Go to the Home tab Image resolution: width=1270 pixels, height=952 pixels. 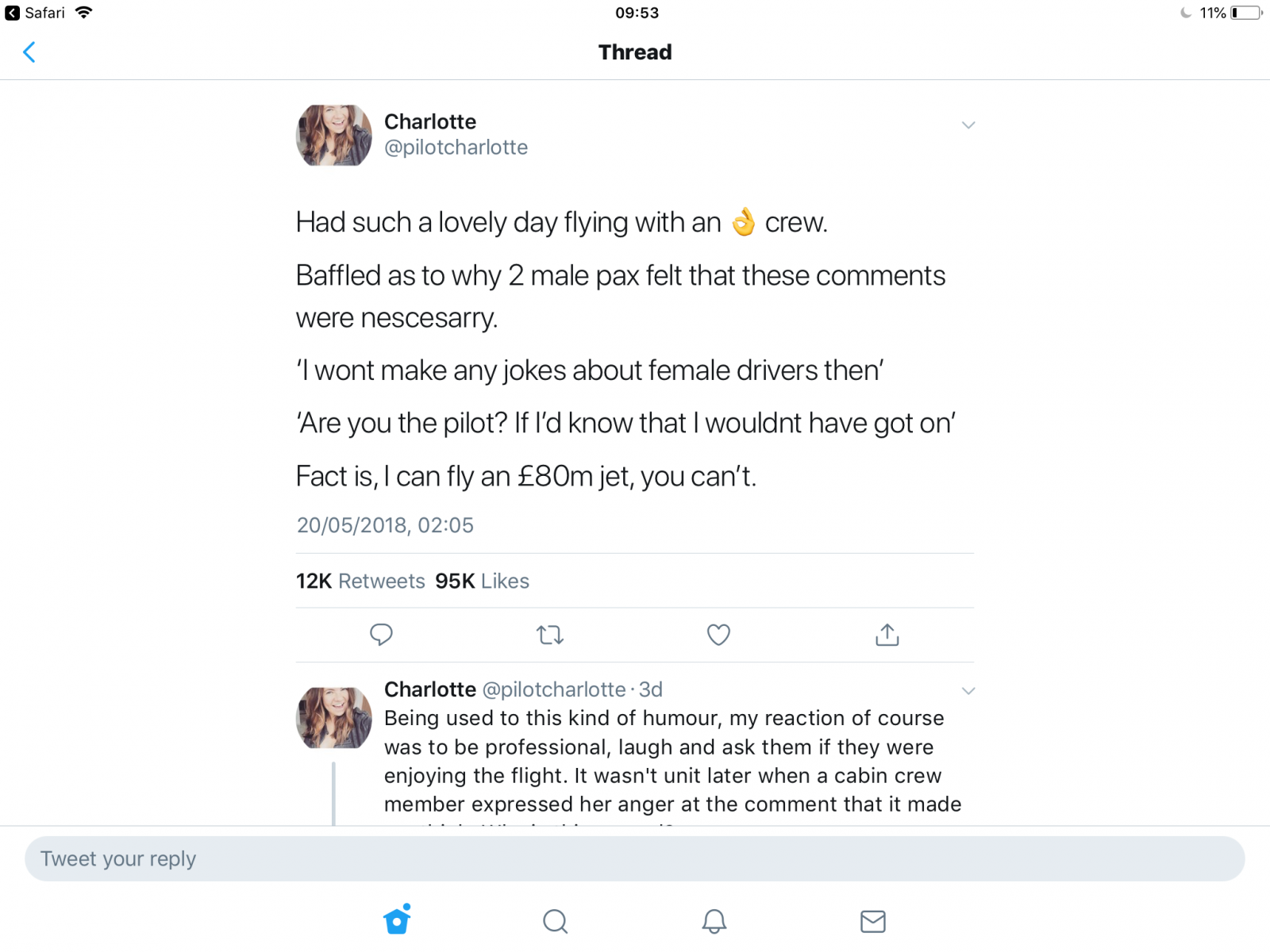(397, 920)
